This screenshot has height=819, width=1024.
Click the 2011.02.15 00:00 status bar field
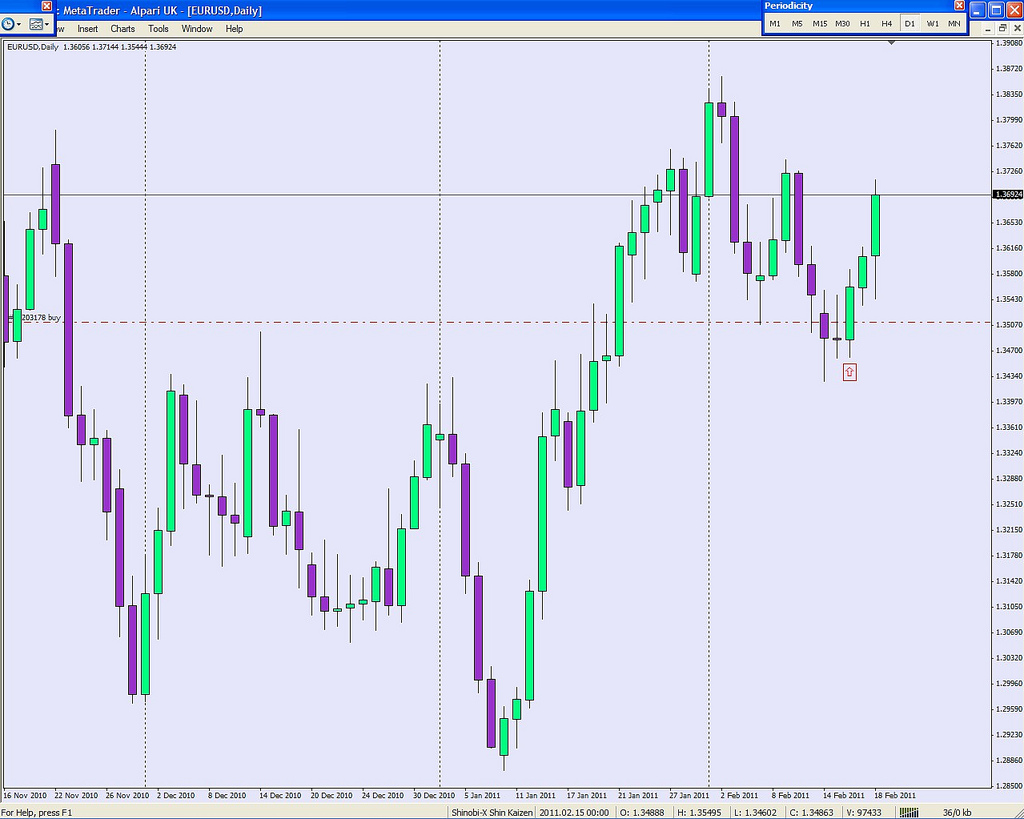574,812
